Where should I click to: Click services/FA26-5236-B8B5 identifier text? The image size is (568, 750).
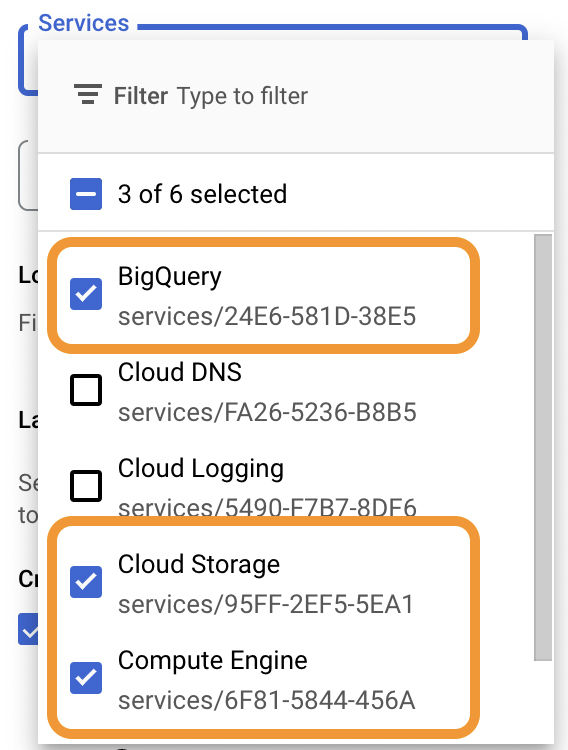pyautogui.click(x=267, y=412)
